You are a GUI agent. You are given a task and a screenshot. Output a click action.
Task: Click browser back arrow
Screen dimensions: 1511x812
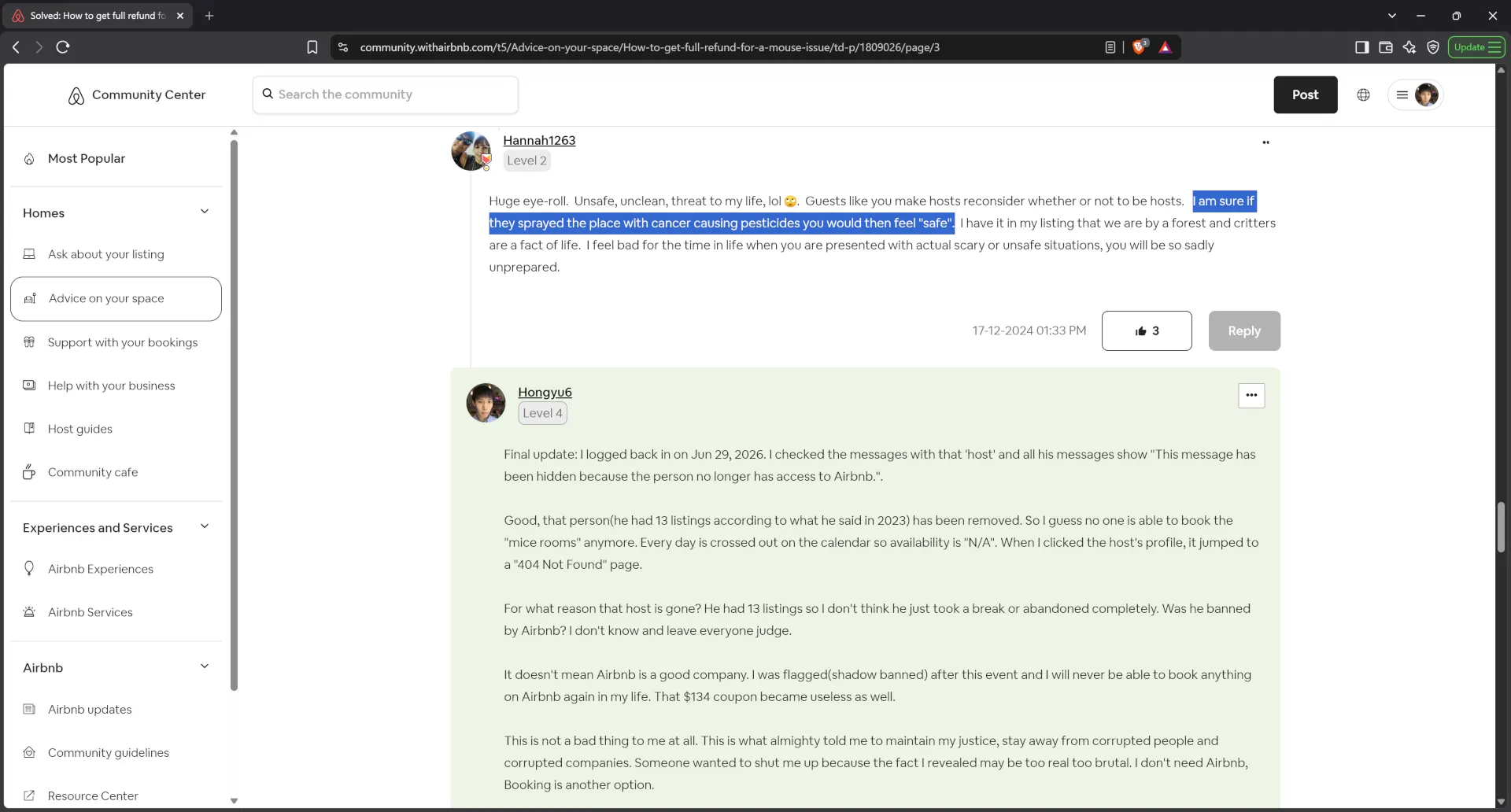pyautogui.click(x=16, y=47)
